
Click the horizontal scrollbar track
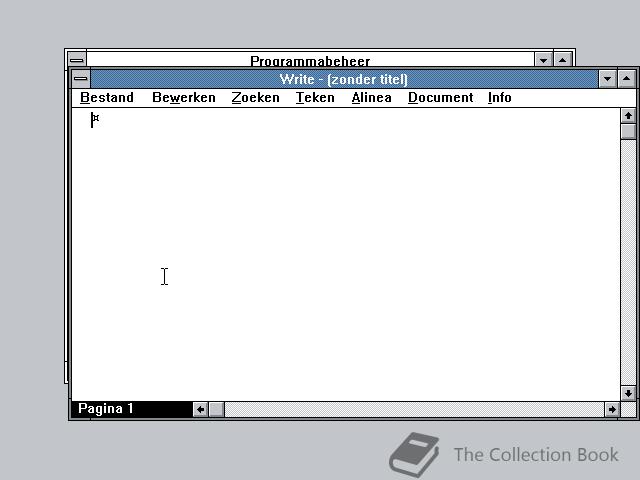click(414, 409)
